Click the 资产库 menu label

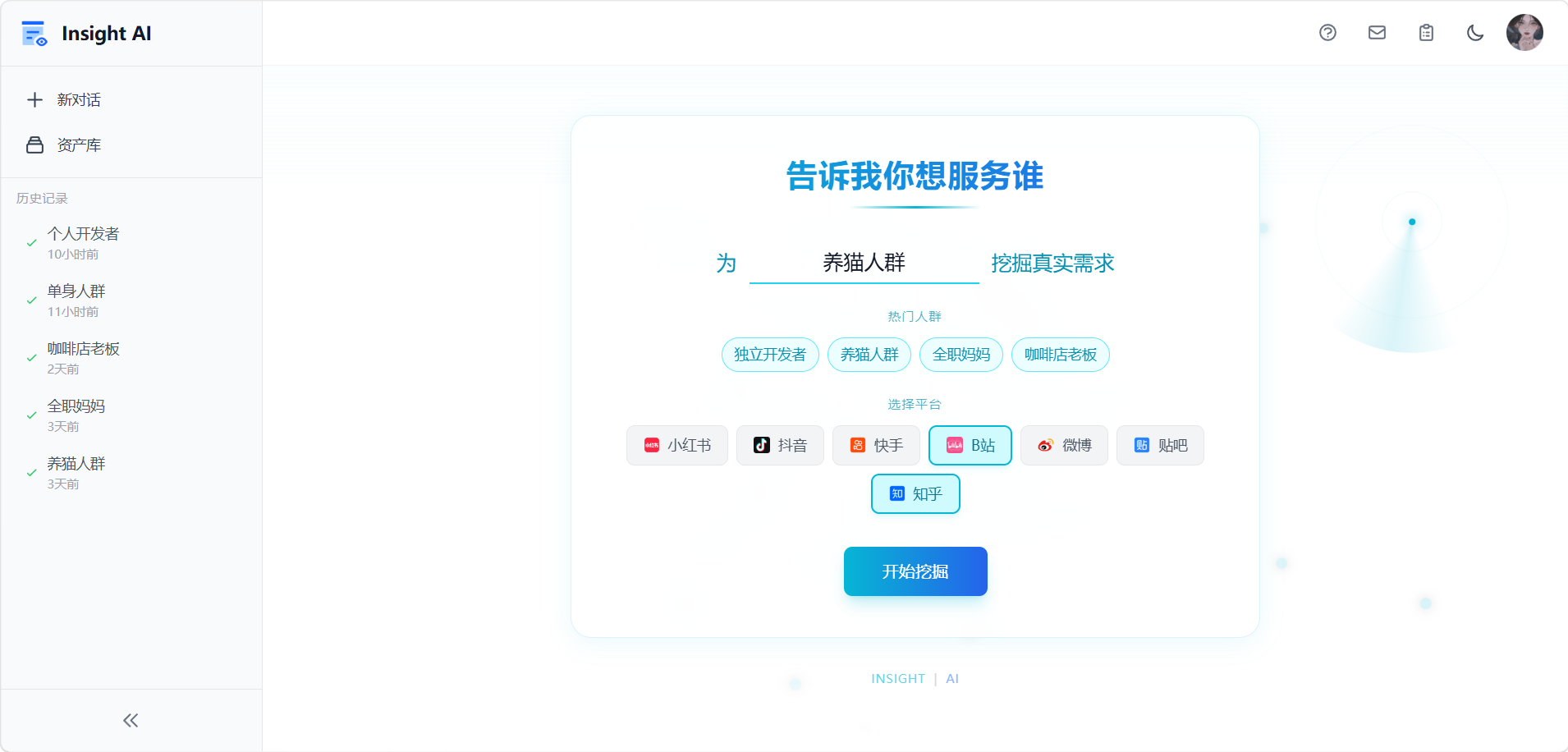tap(79, 145)
